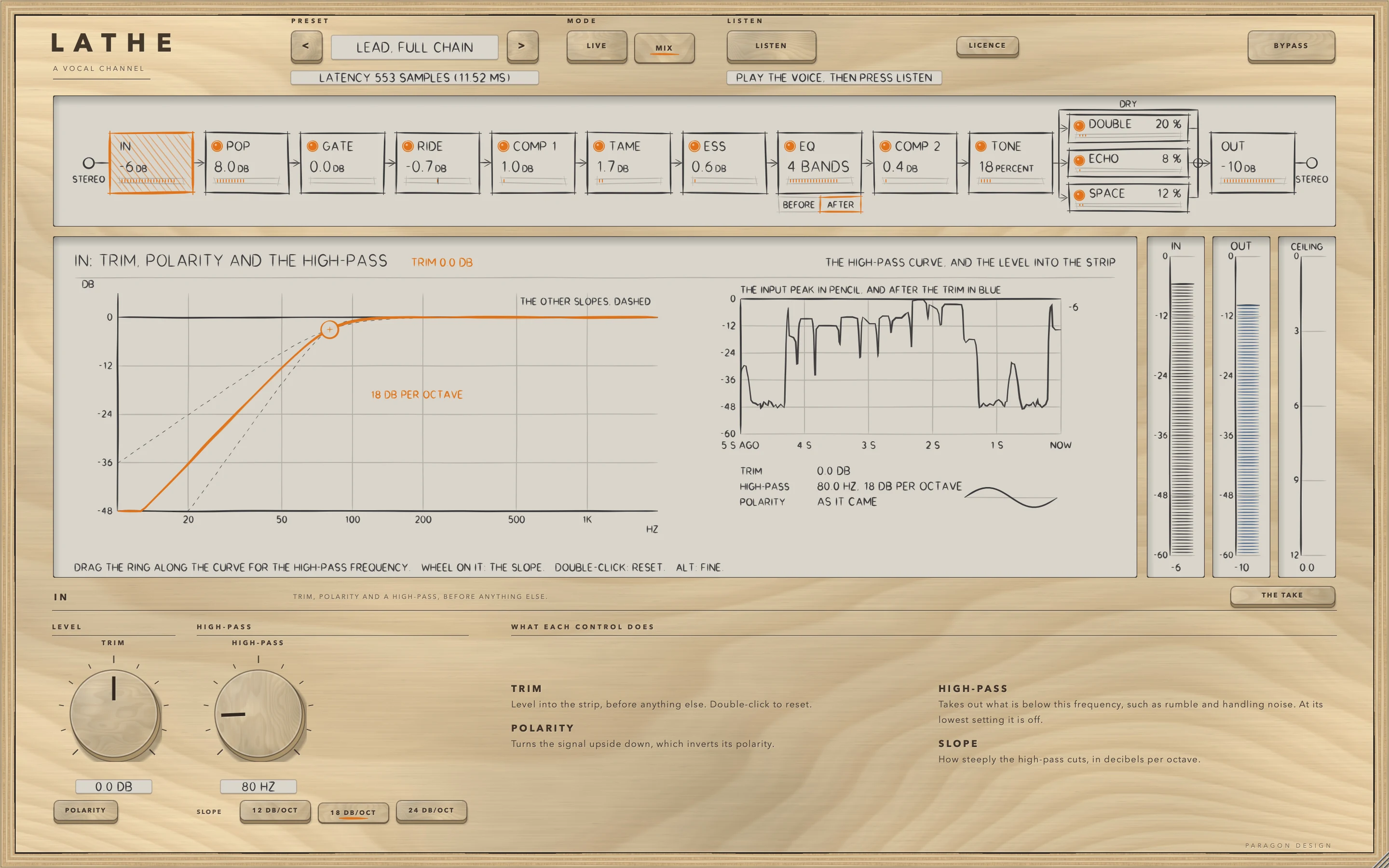Click the ECHO 8 % amount
Image resolution: width=1389 pixels, height=868 pixels.
click(1171, 159)
